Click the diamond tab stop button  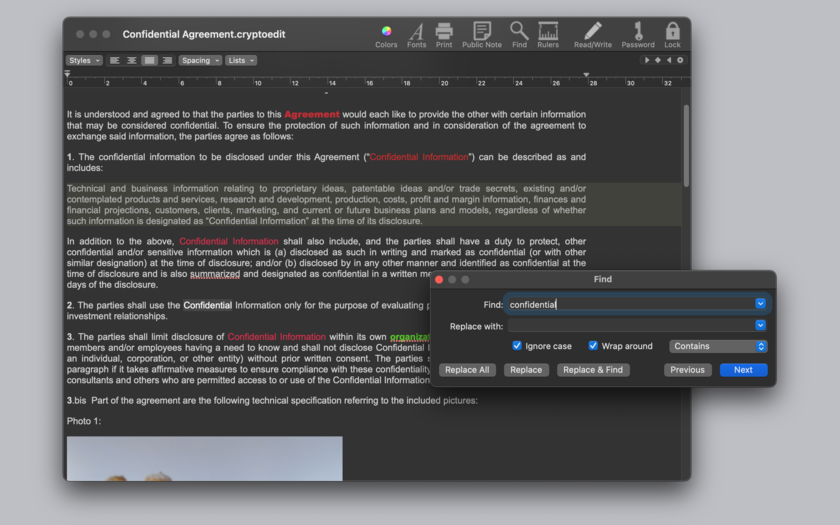coord(658,60)
